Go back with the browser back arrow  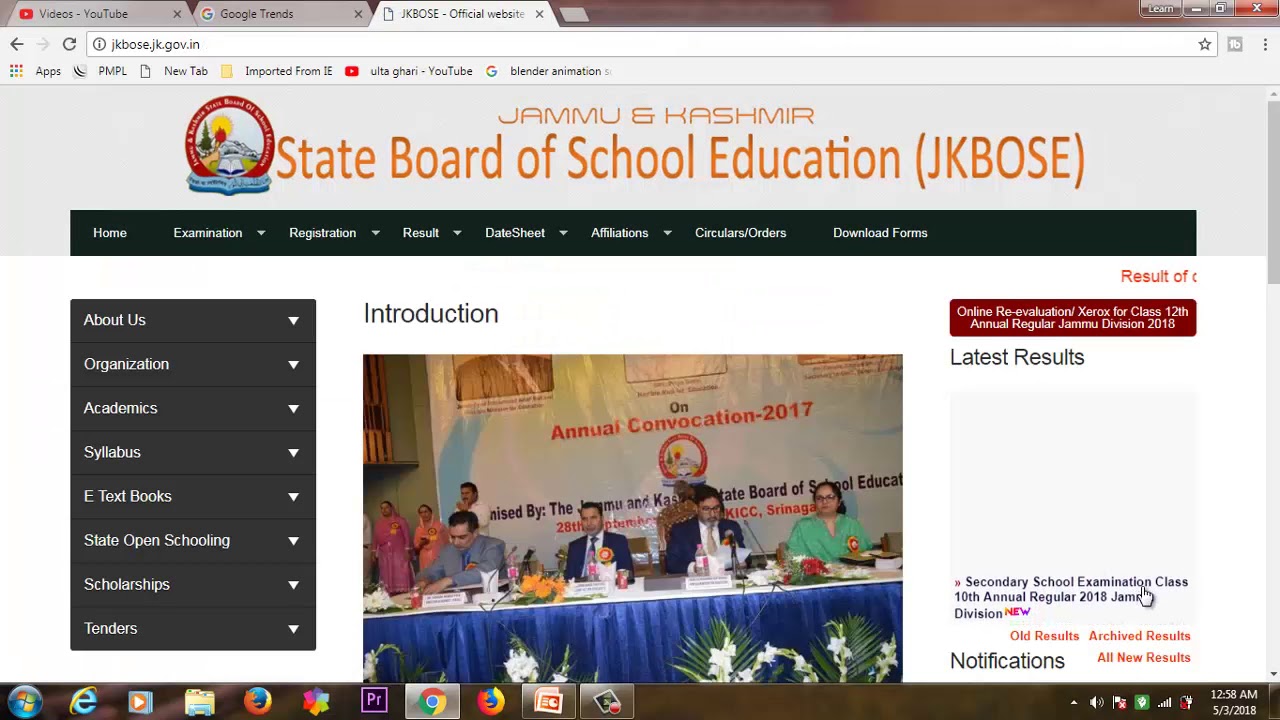click(x=17, y=44)
